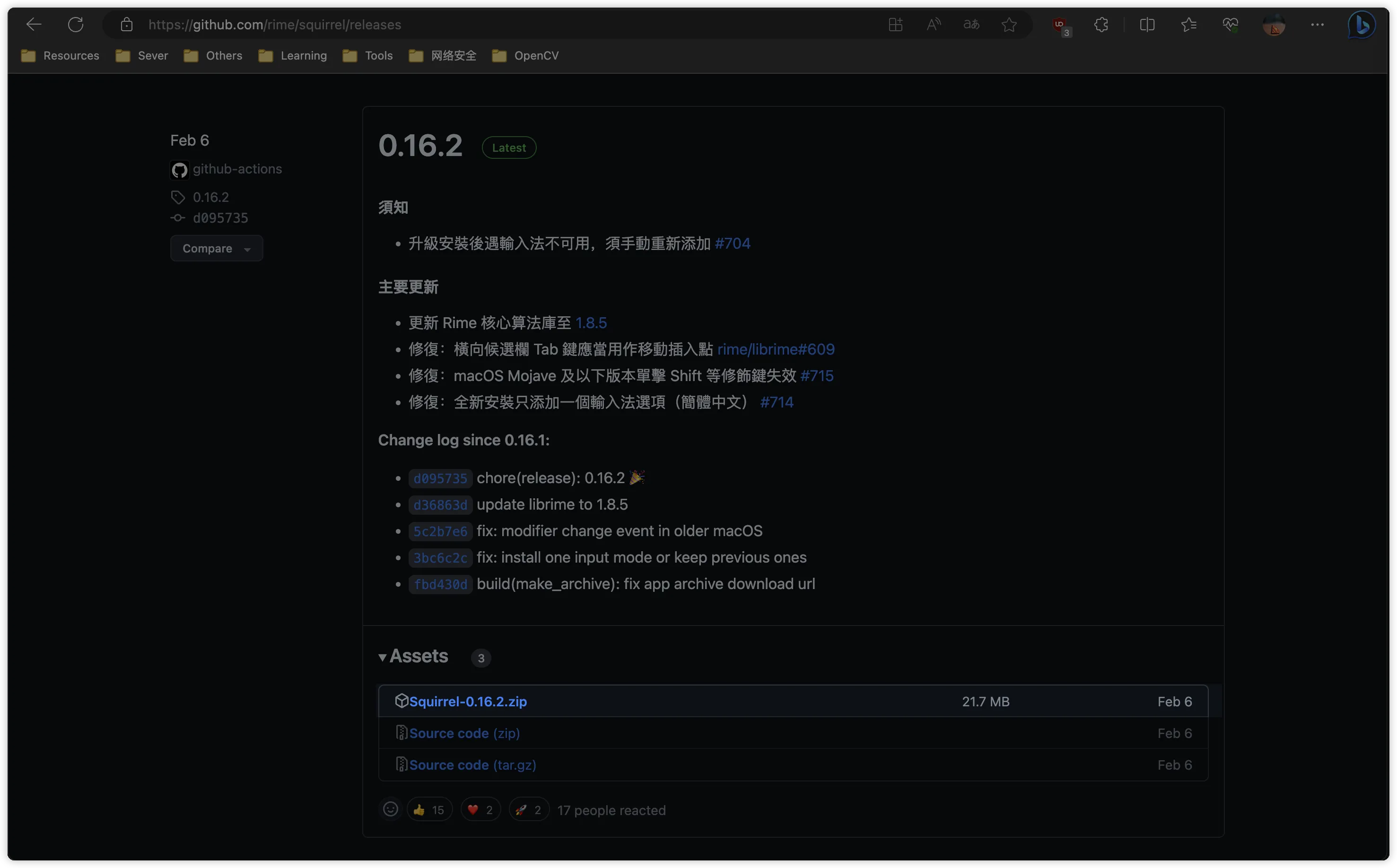Open issue link #715
The height and width of the screenshot is (868, 1397).
point(817,375)
